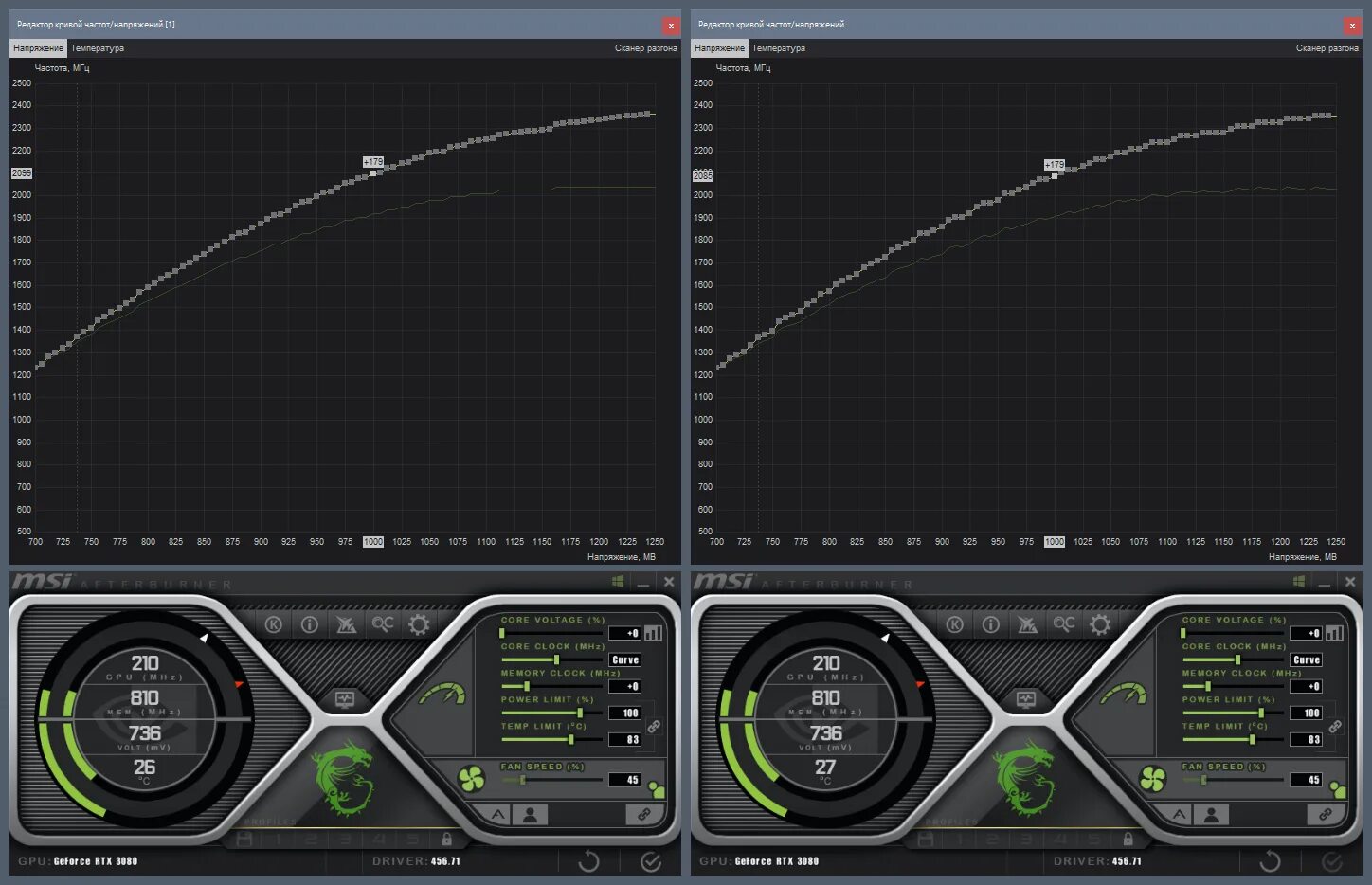Apply settings checkmark in right Afterburner window
Viewport: 1372px width, 885px height.
pyautogui.click(x=1331, y=861)
